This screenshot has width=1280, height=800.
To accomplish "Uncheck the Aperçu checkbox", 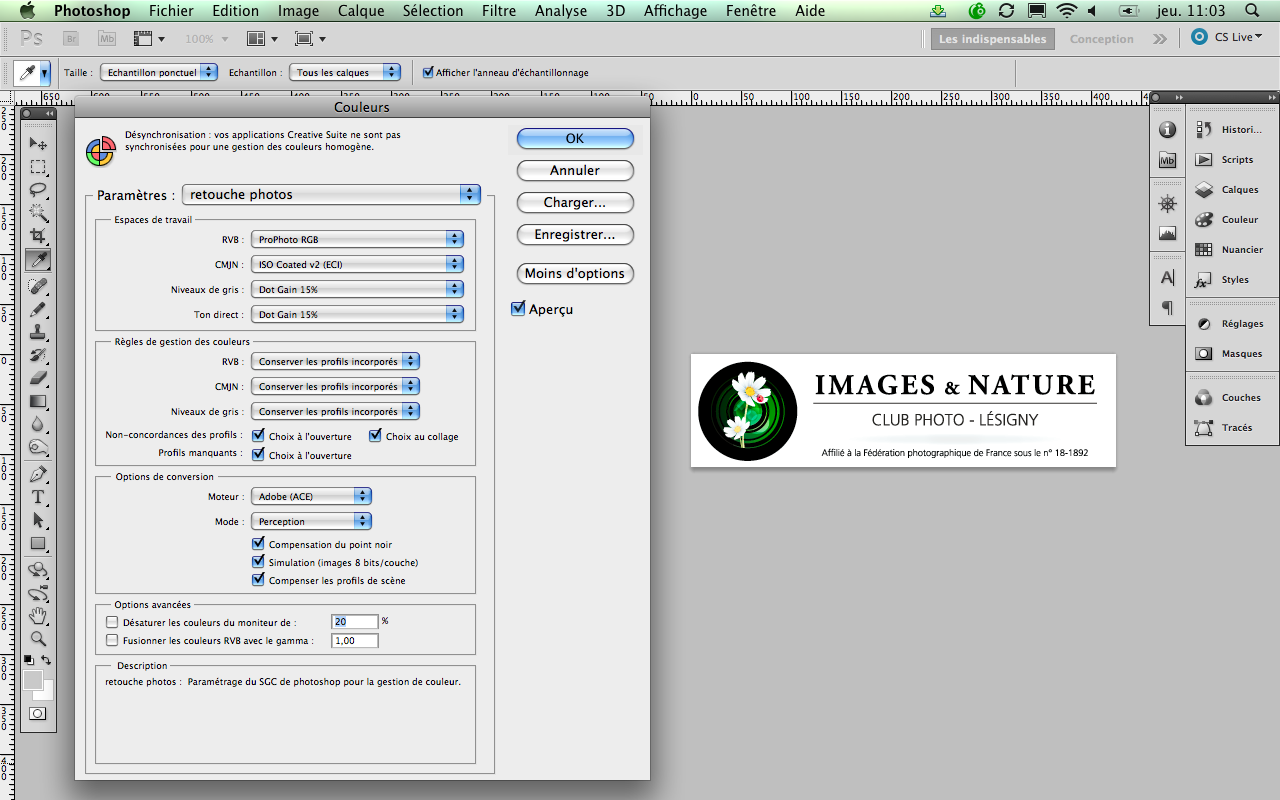I will pyautogui.click(x=518, y=309).
